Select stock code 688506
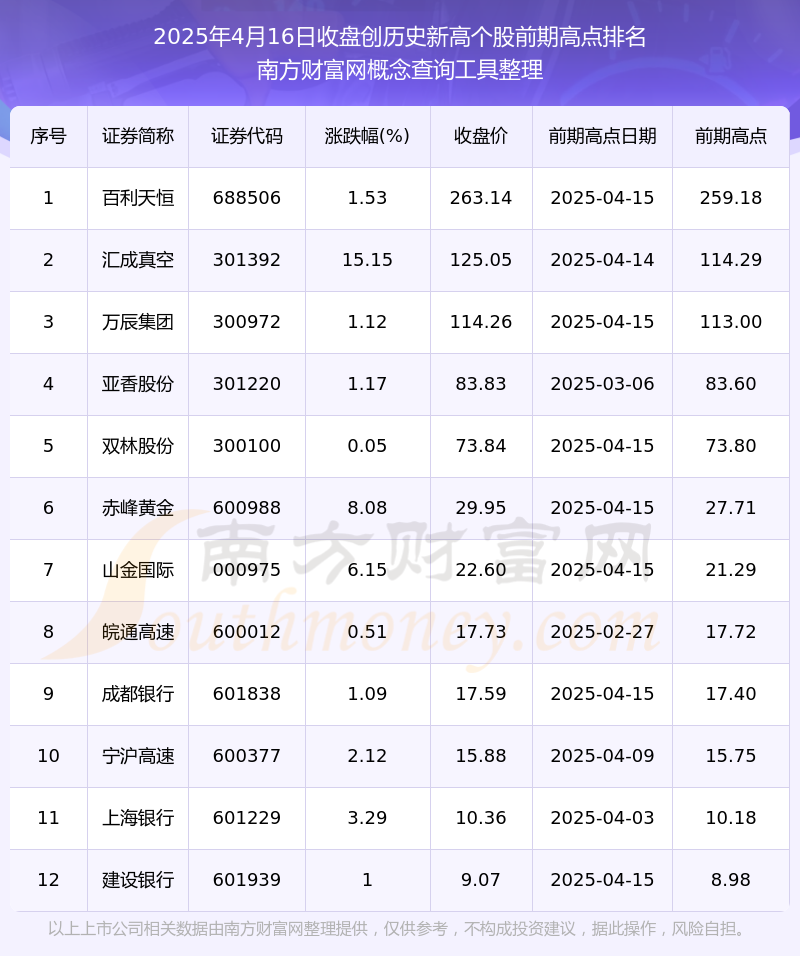Viewport: 800px width, 956px height. 247,198
